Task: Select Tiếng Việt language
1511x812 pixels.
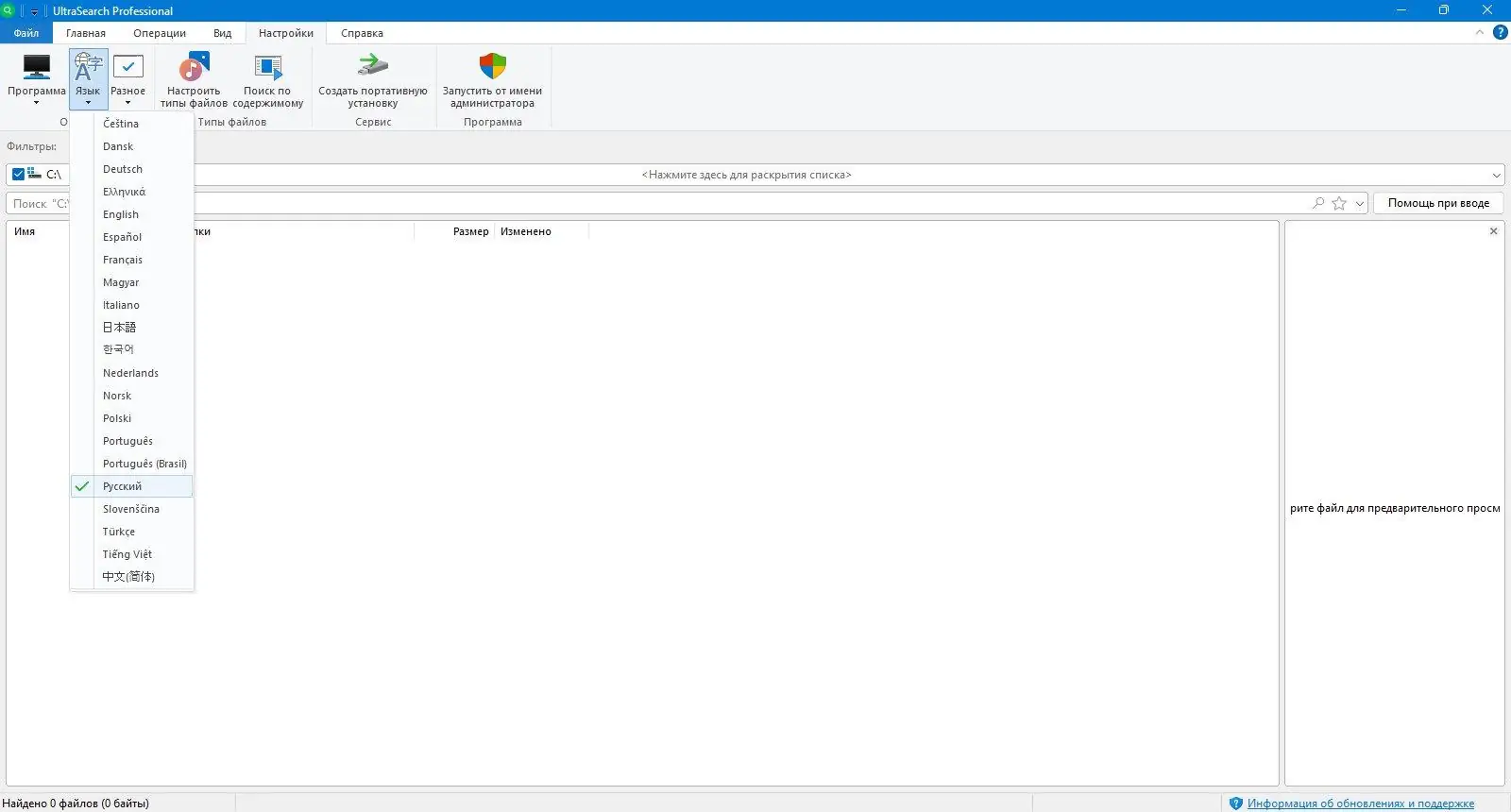Action: pos(132,554)
